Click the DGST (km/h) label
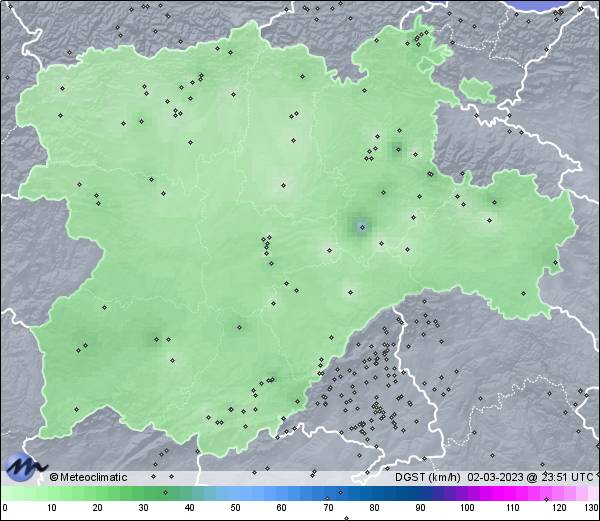The height and width of the screenshot is (521, 600). 427,477
